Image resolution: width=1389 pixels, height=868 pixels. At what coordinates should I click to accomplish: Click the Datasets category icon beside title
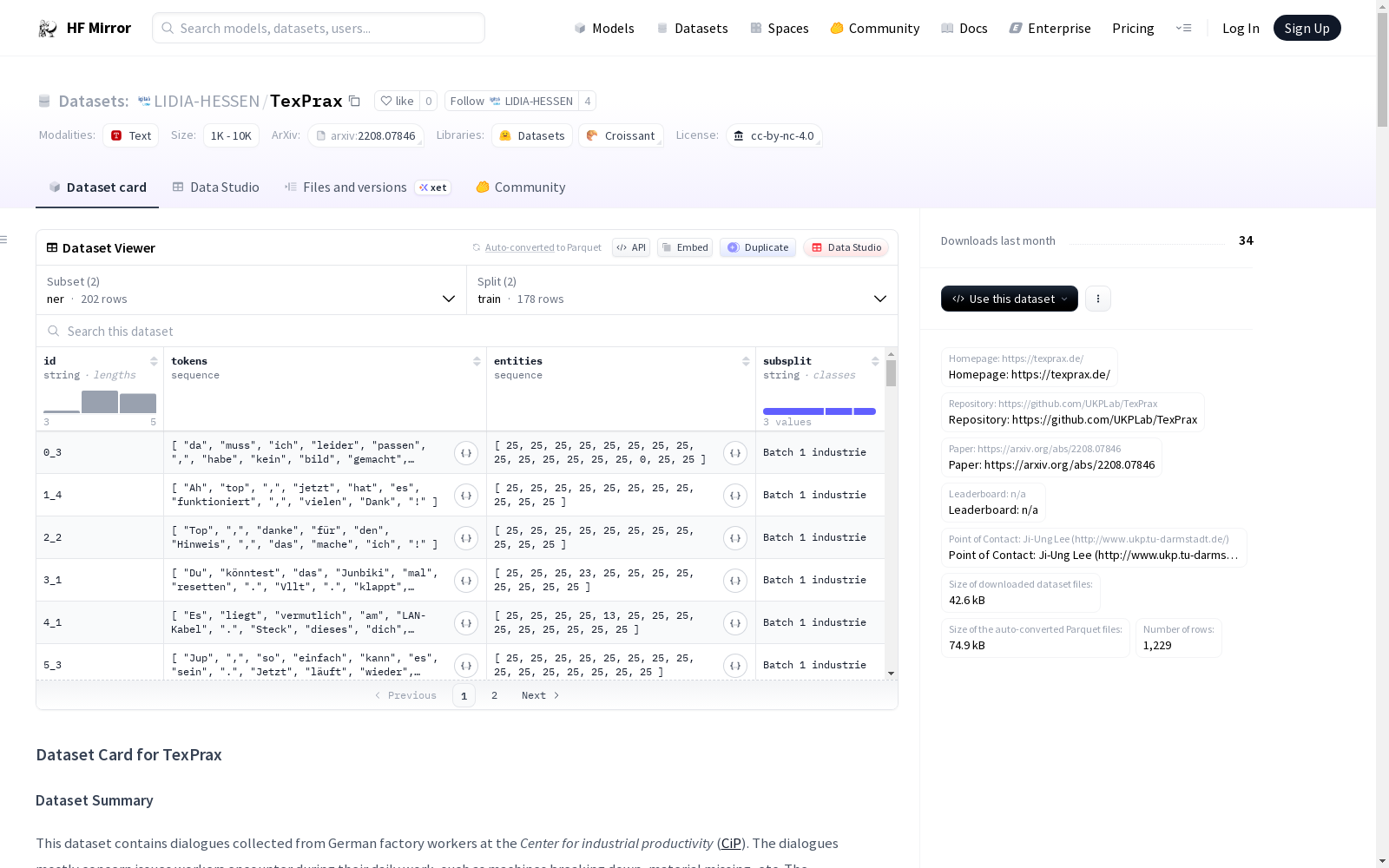tap(44, 101)
